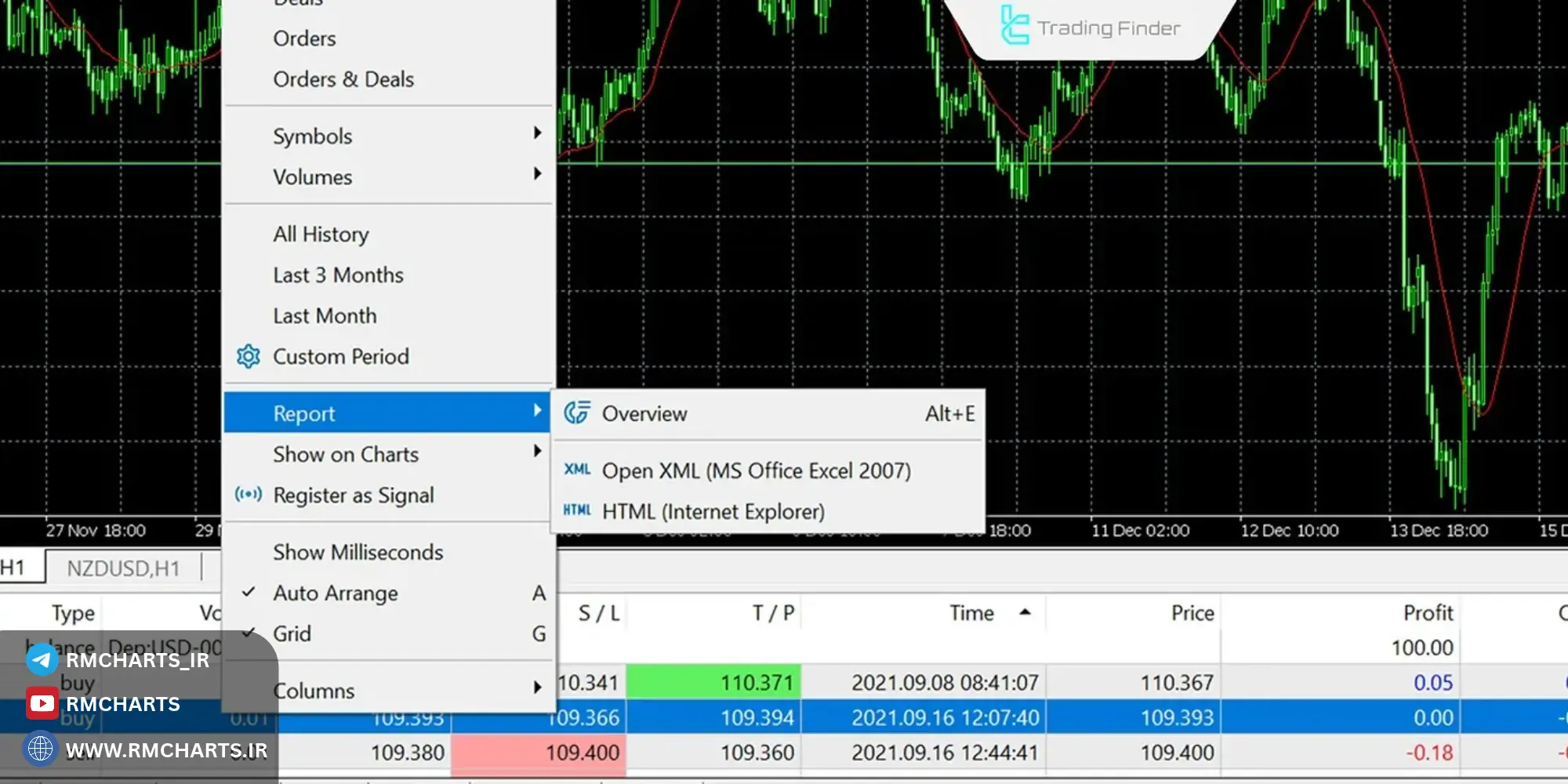This screenshot has width=1568, height=784.
Task: Click the 0.05 profit value
Action: point(1433,683)
